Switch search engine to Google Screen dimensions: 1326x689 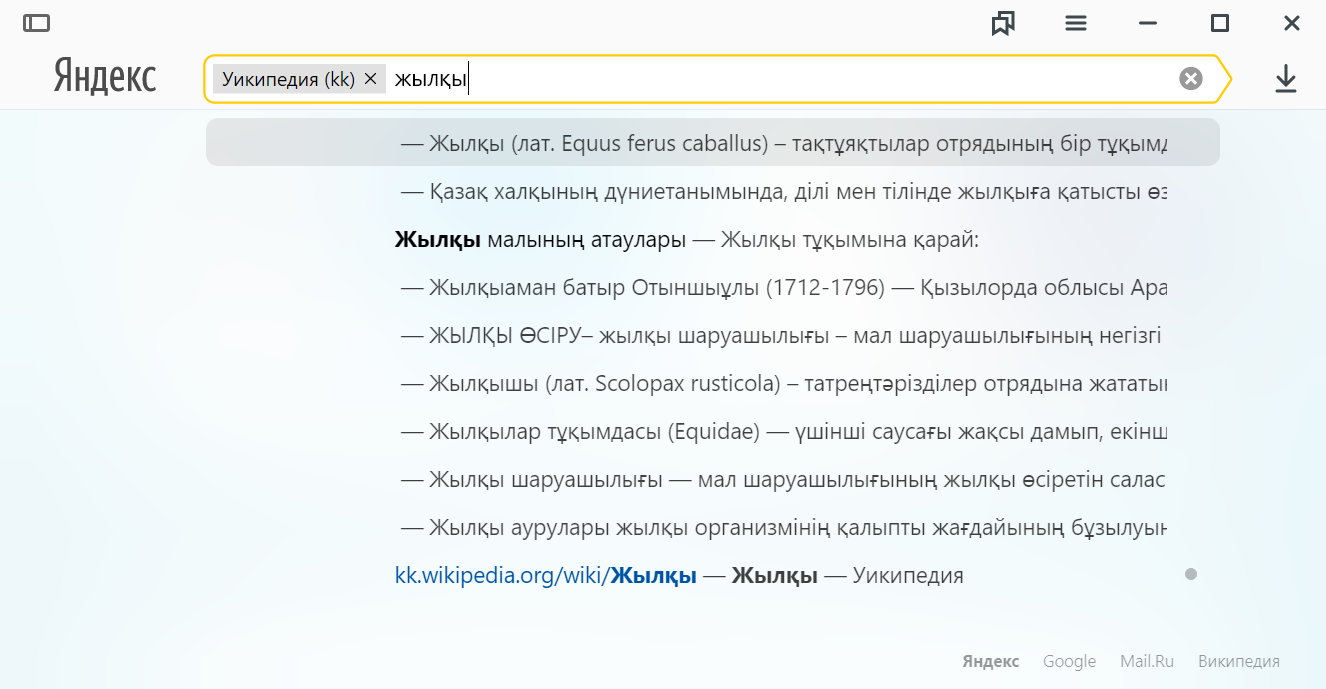click(1069, 661)
